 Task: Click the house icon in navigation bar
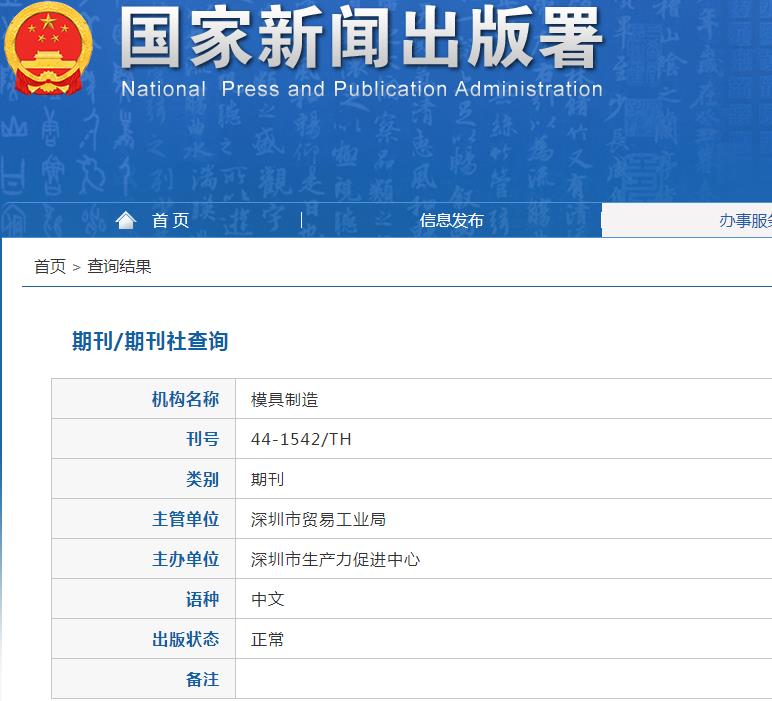(x=125, y=220)
